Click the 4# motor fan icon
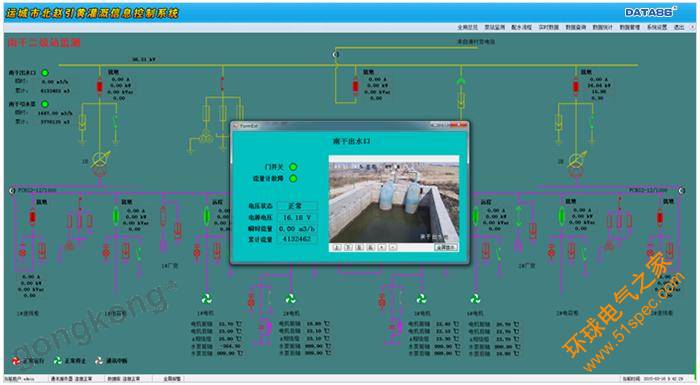 point(475,298)
